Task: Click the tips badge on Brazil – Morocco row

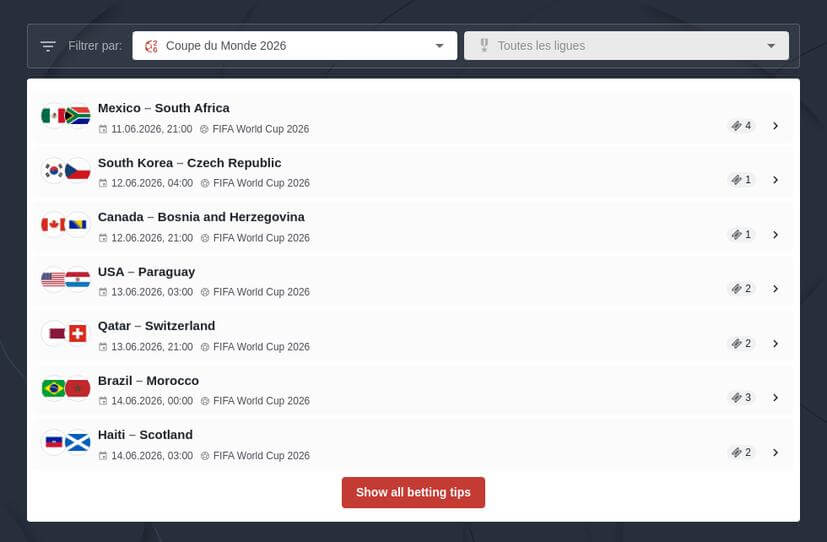Action: (741, 398)
